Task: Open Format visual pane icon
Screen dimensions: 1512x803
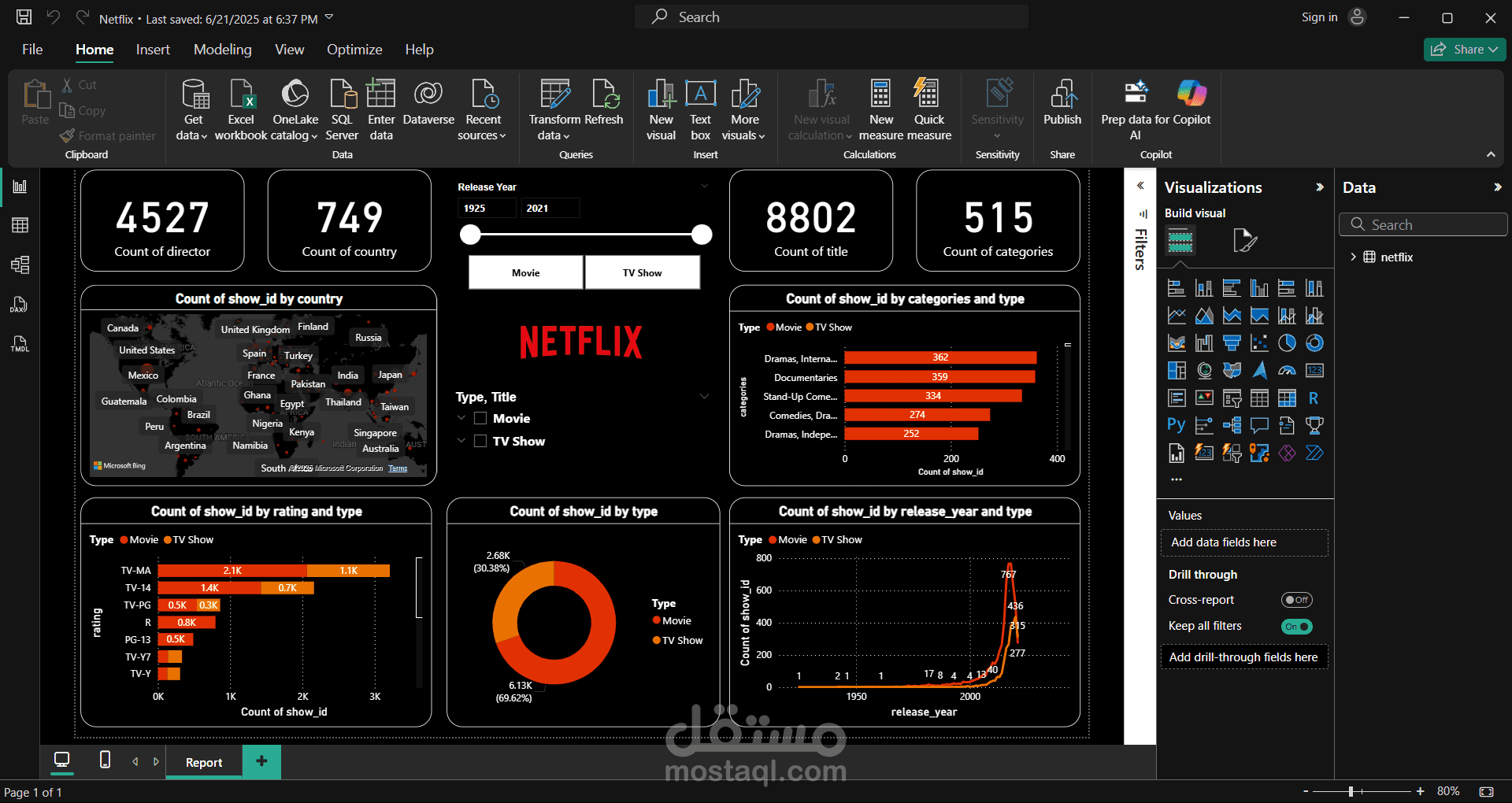Action: [x=1244, y=240]
